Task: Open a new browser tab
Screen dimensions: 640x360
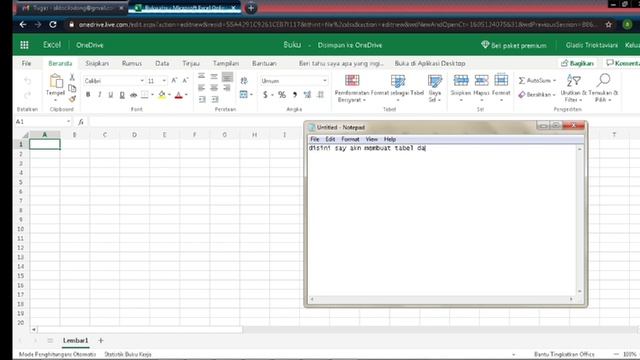Action: [x=251, y=7]
